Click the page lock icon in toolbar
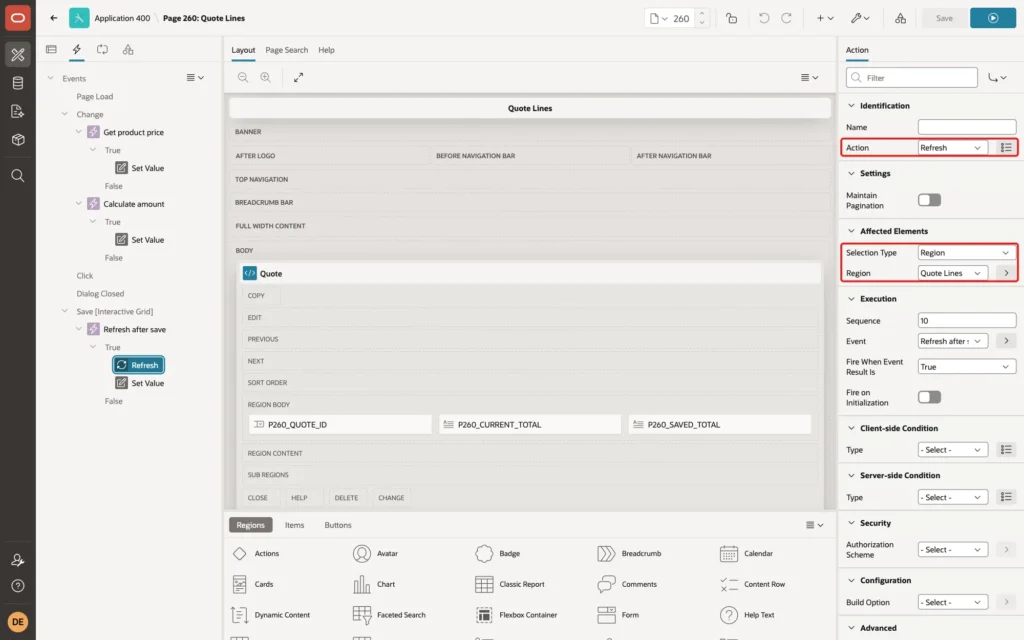1024x640 pixels. [x=731, y=18]
